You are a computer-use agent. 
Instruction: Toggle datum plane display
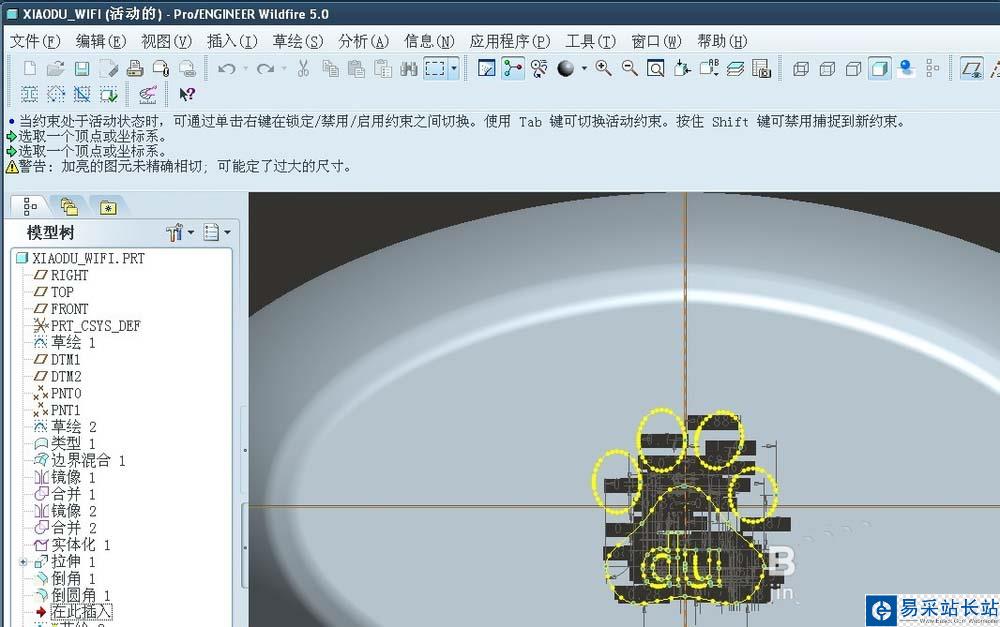point(971,68)
